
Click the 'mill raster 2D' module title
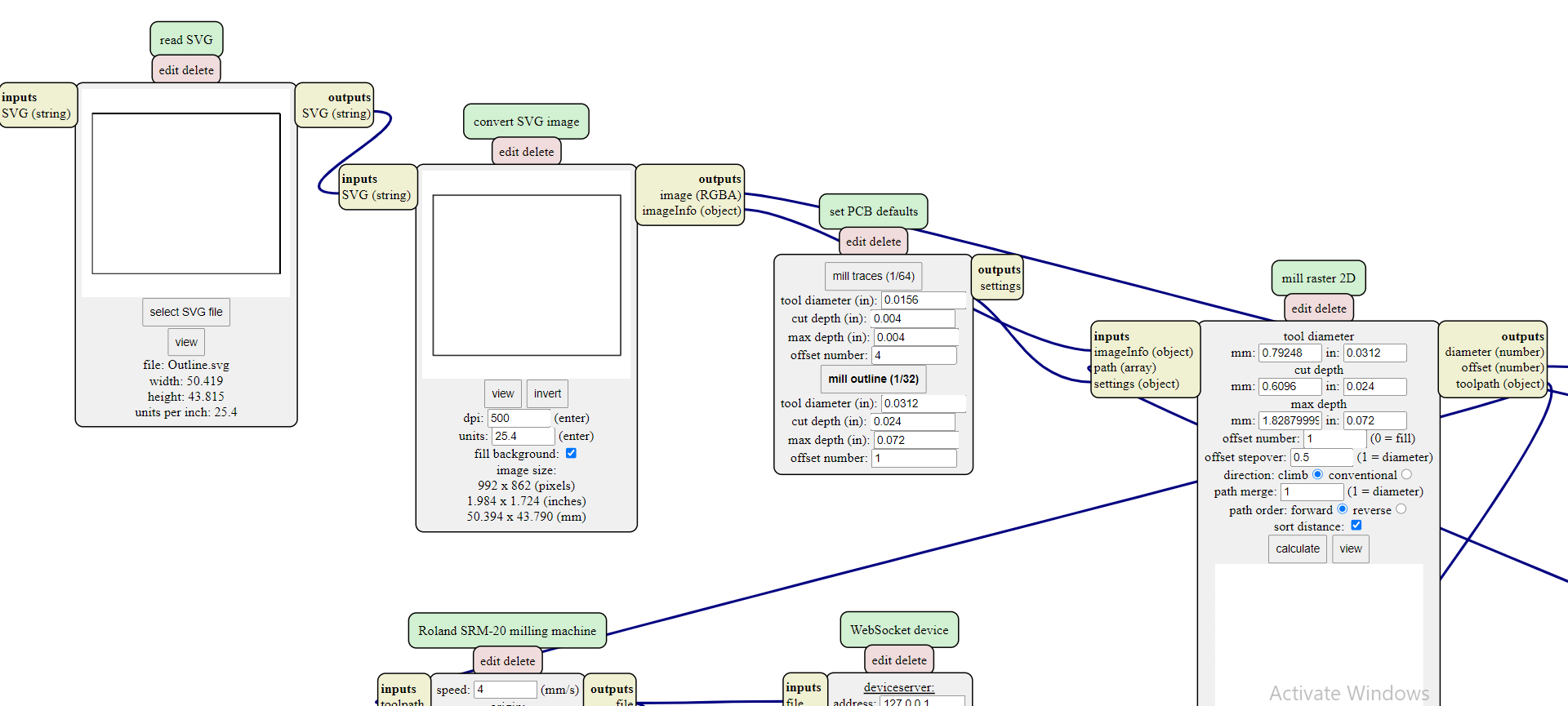[x=1318, y=278]
